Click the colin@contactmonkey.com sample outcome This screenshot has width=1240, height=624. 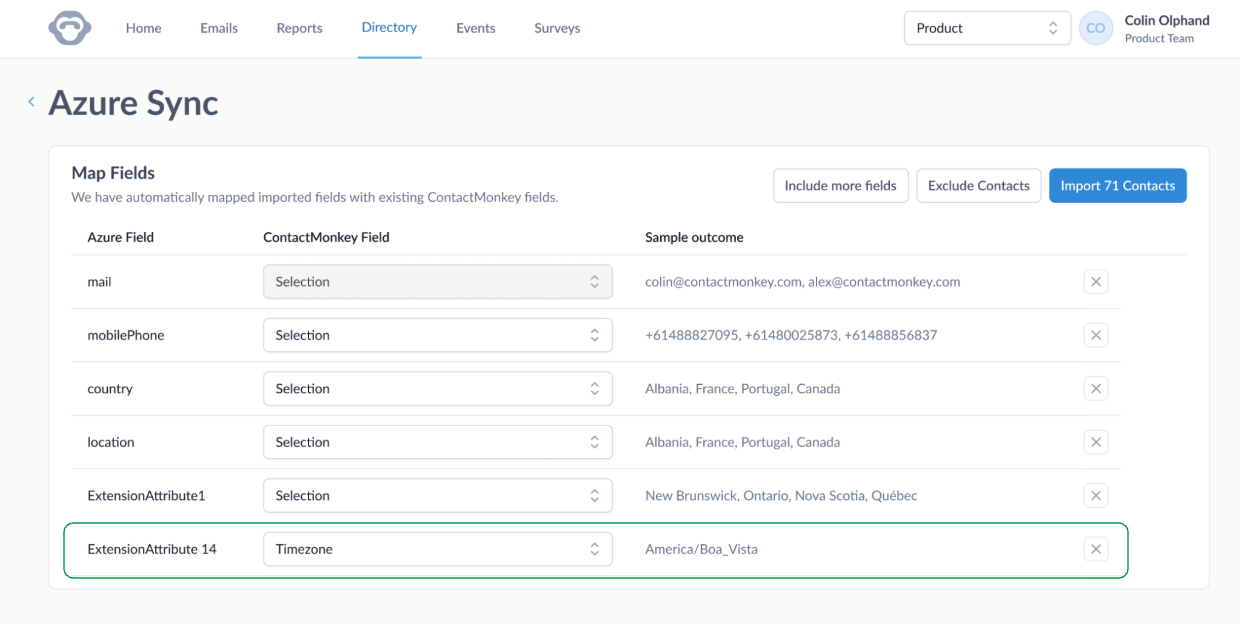pos(803,282)
